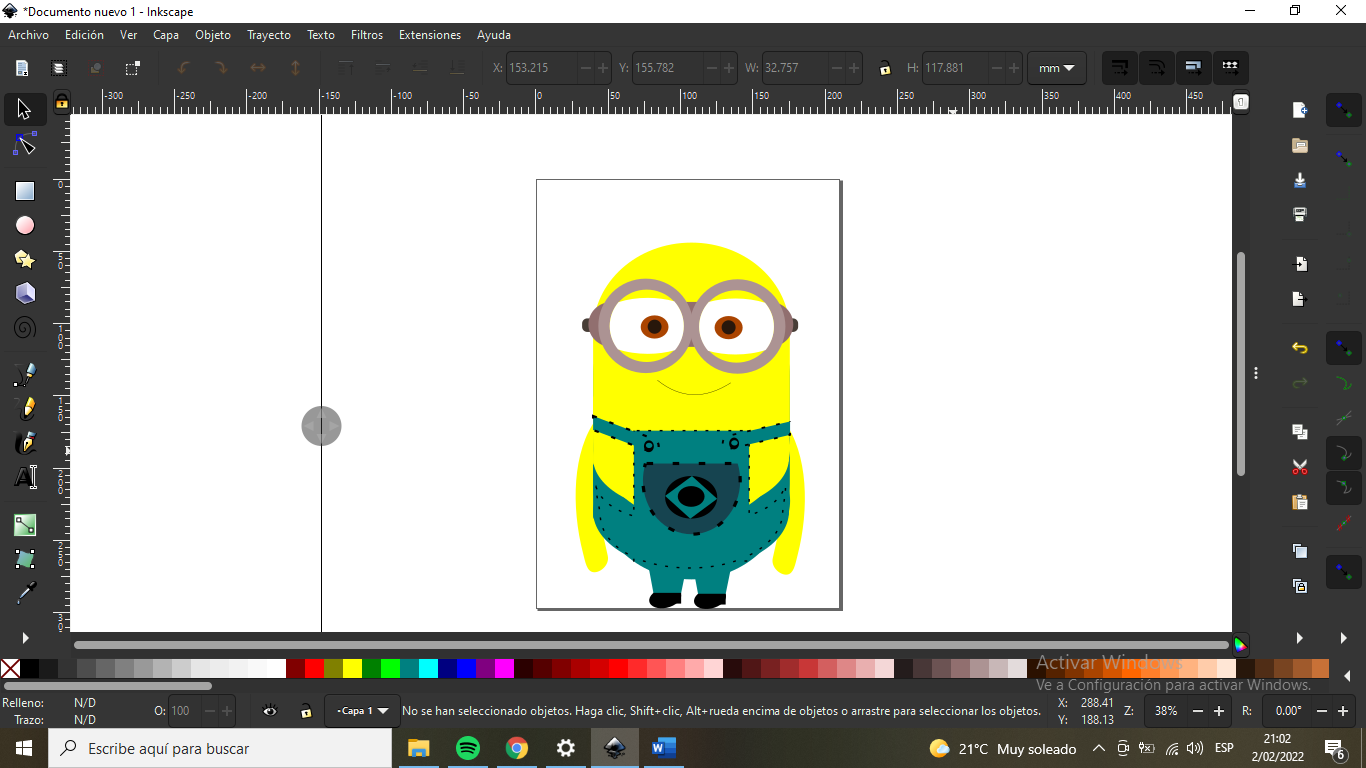
Task: Activate the Spiral tool
Action: pyautogui.click(x=25, y=328)
